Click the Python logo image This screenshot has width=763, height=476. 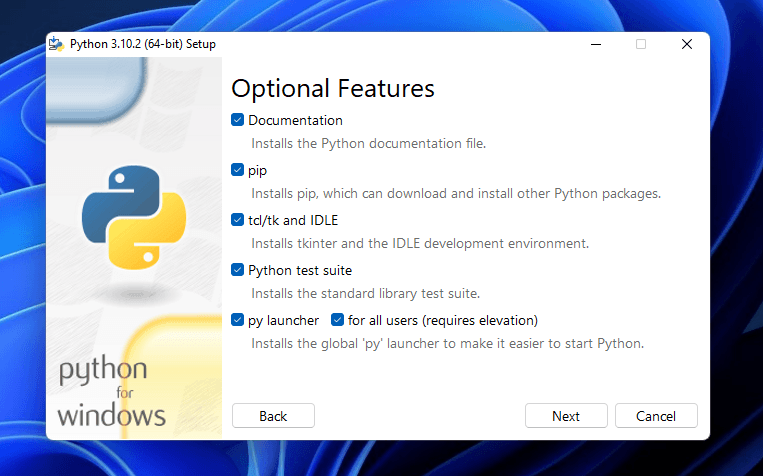[134, 218]
